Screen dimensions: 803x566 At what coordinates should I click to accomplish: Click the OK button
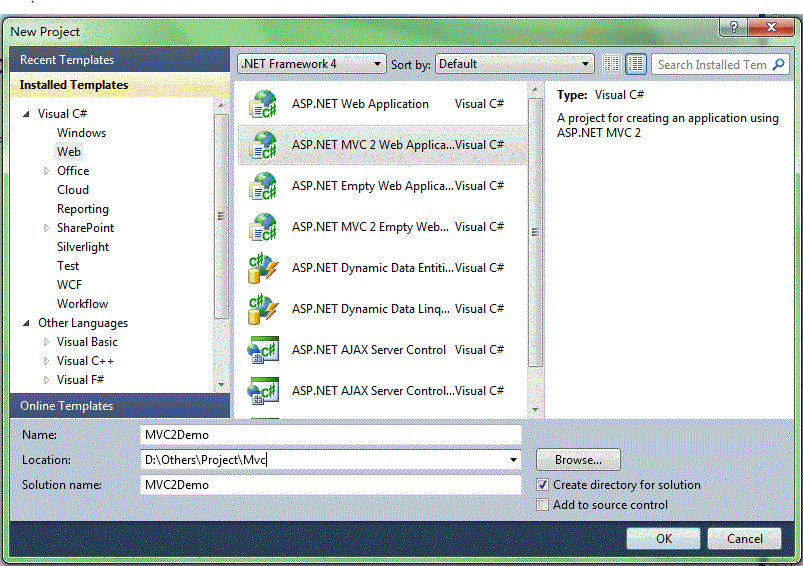[664, 539]
